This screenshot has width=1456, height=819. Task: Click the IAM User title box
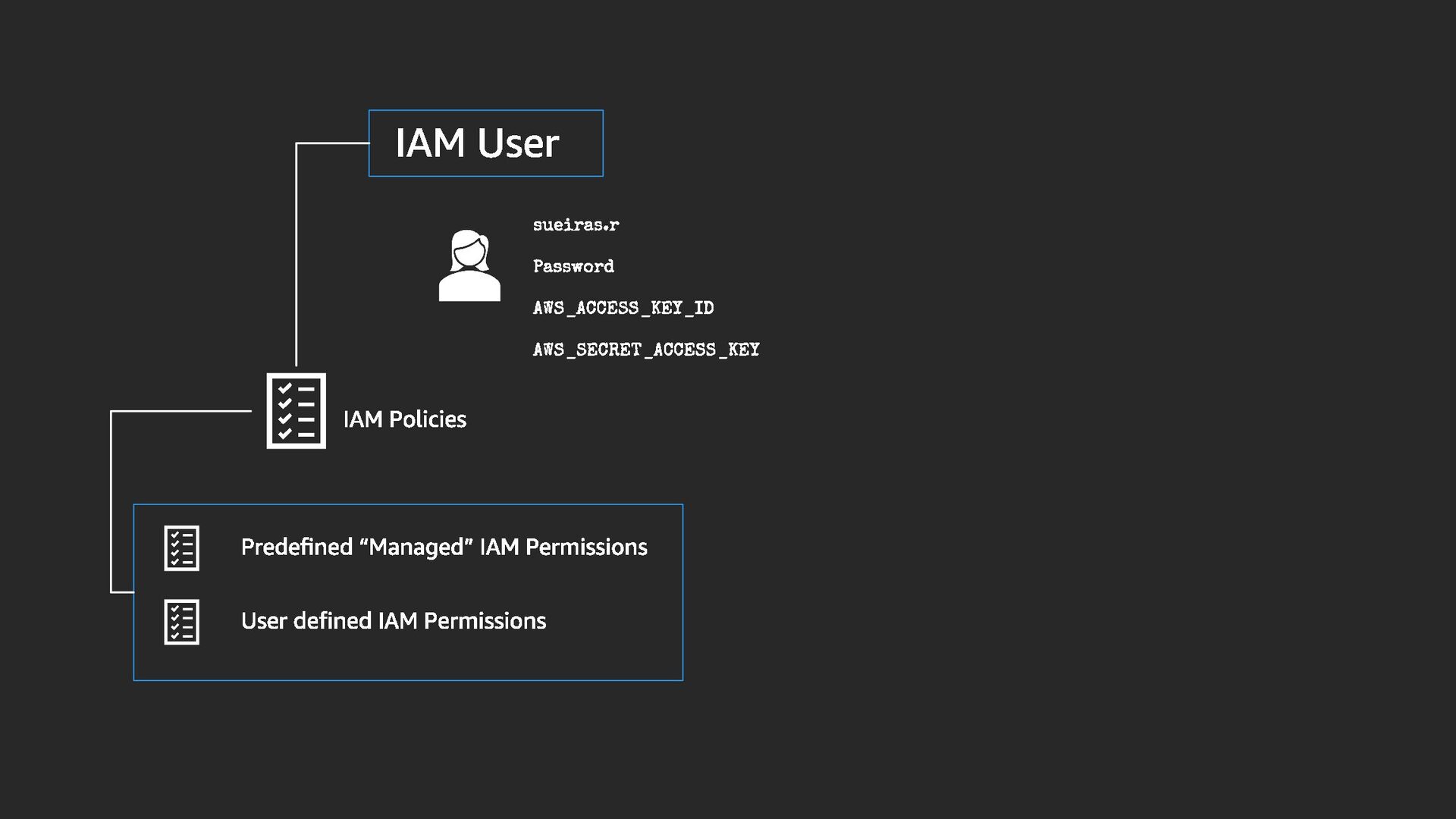coord(485,143)
